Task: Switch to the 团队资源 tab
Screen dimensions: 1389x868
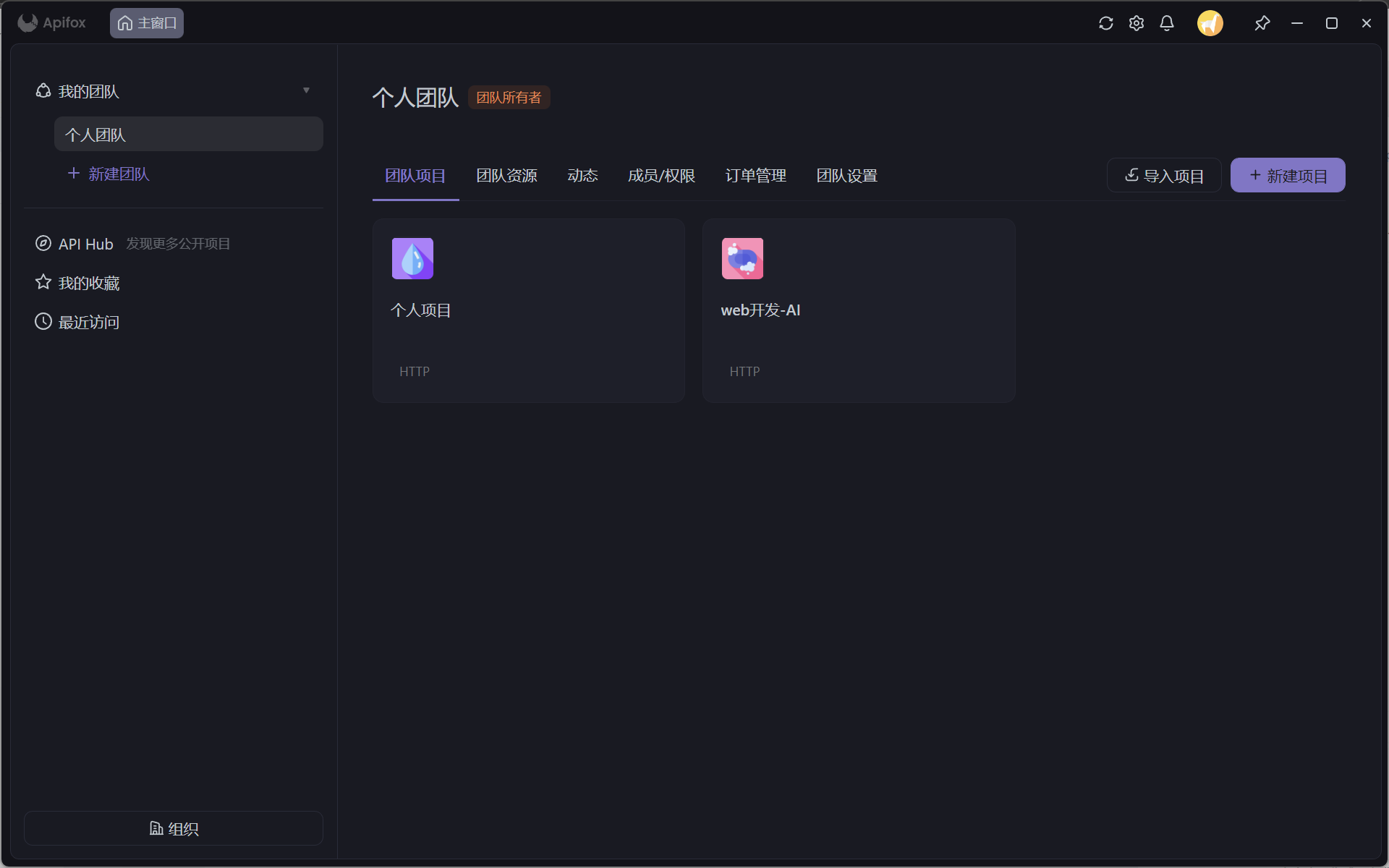Action: (x=506, y=176)
